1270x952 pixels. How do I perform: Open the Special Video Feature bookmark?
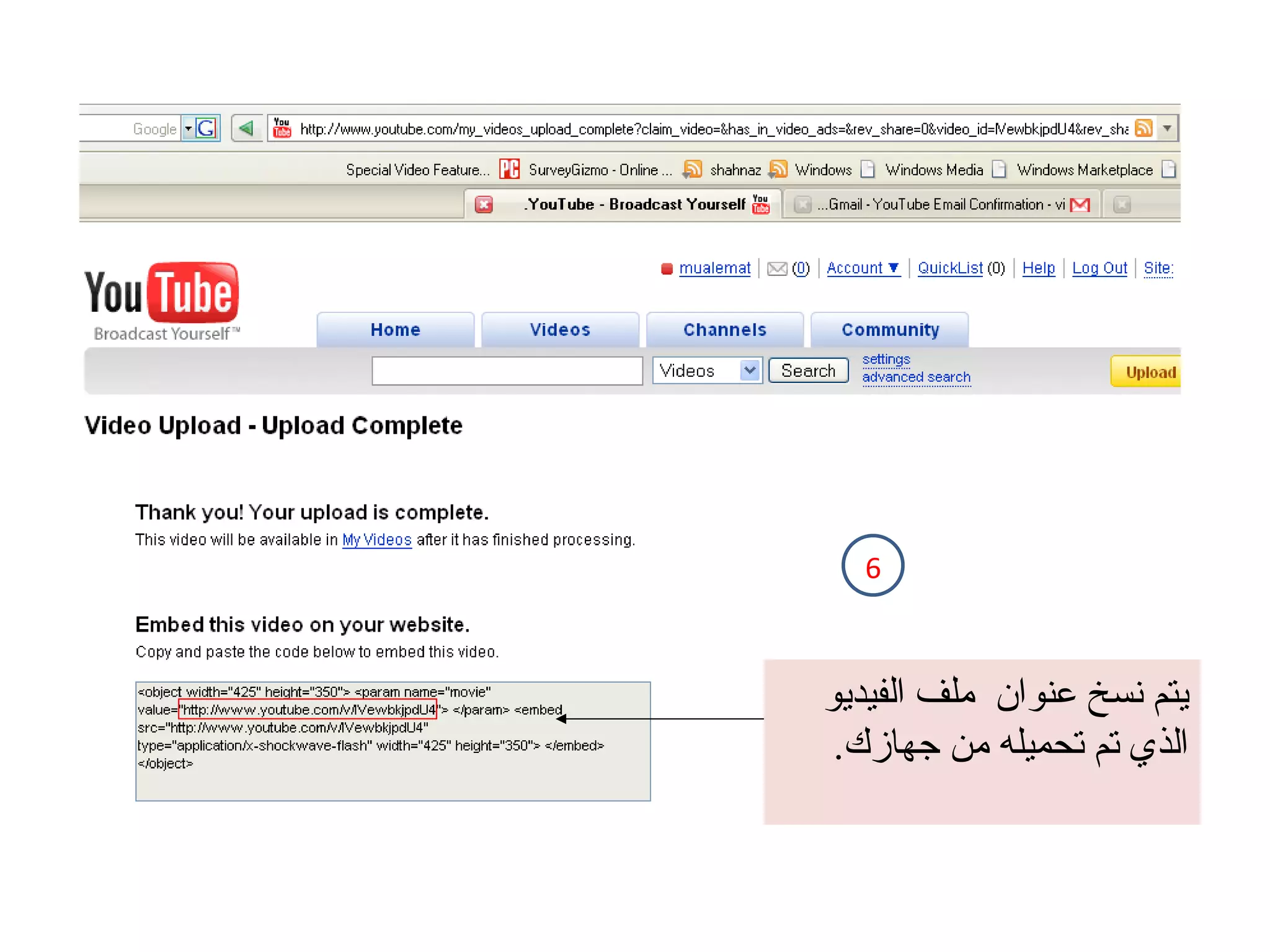[417, 170]
